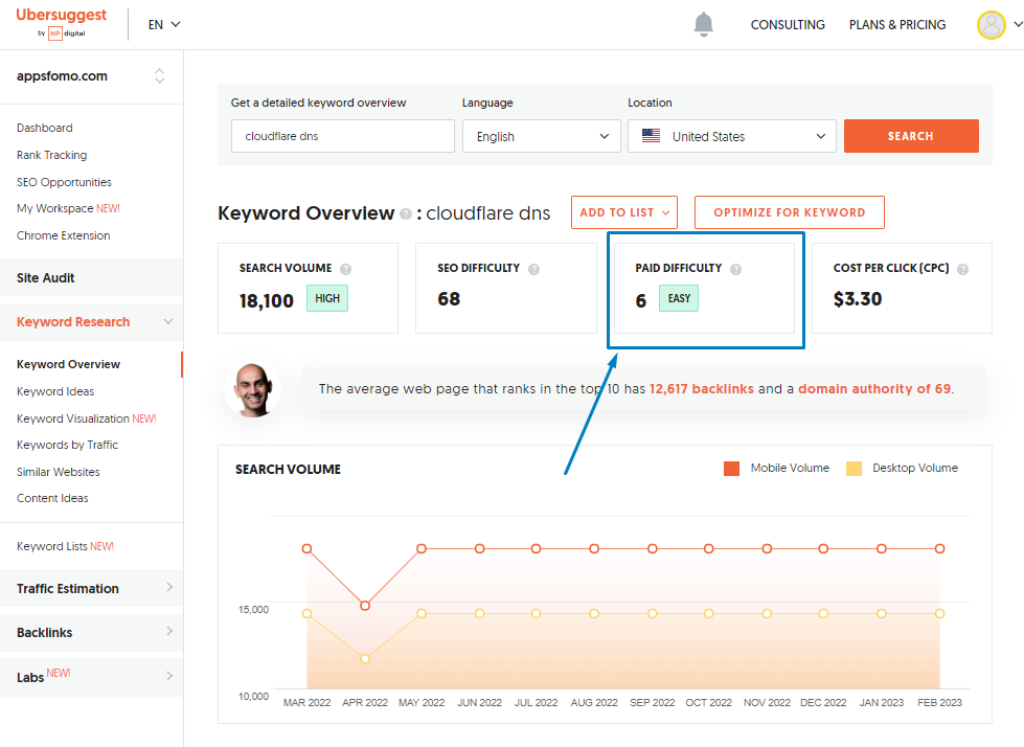Click the SEO Difficulty help icon
The height and width of the screenshot is (747, 1024).
[x=534, y=269]
